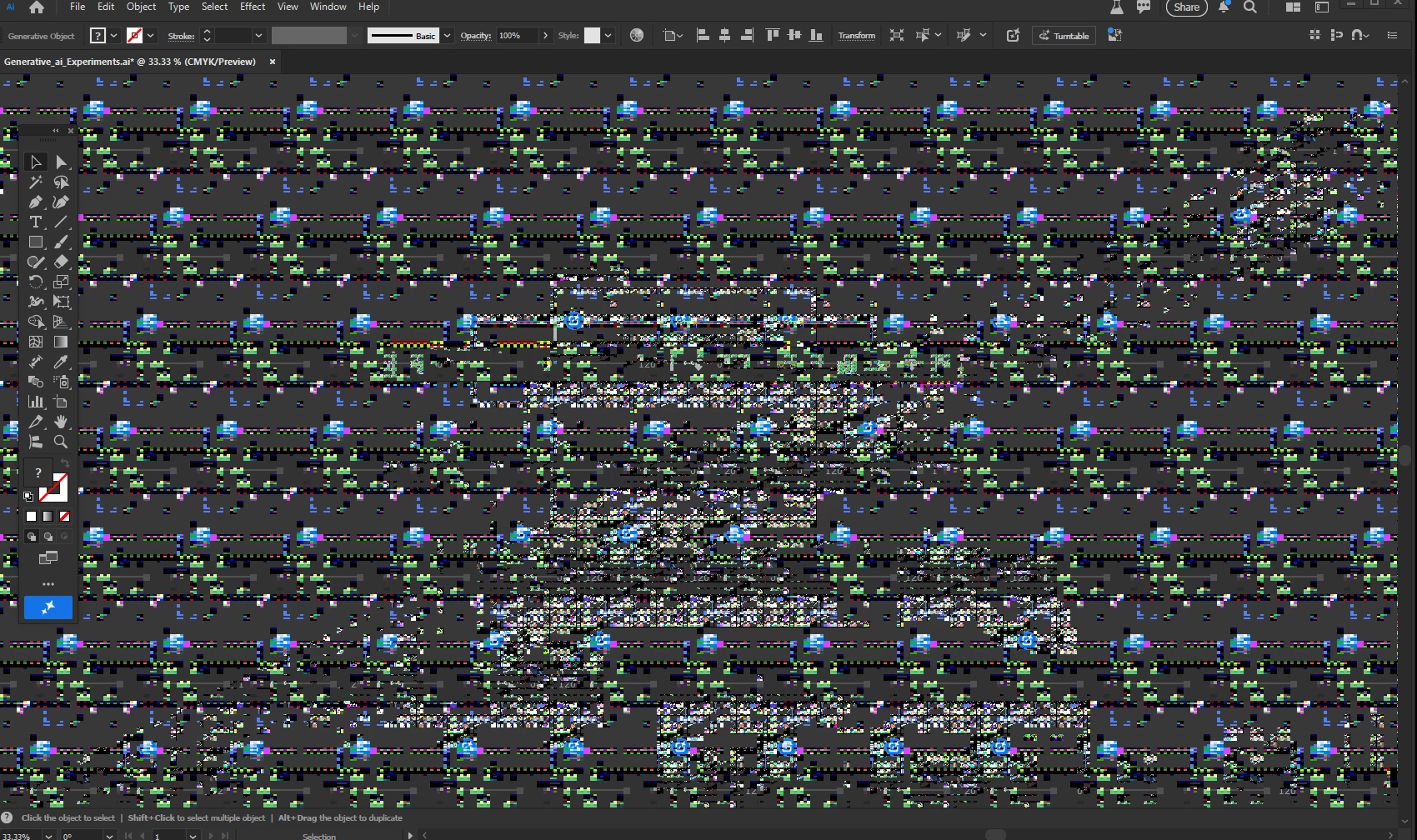Image resolution: width=1417 pixels, height=840 pixels.
Task: Select the Pen tool
Action: pyautogui.click(x=35, y=202)
